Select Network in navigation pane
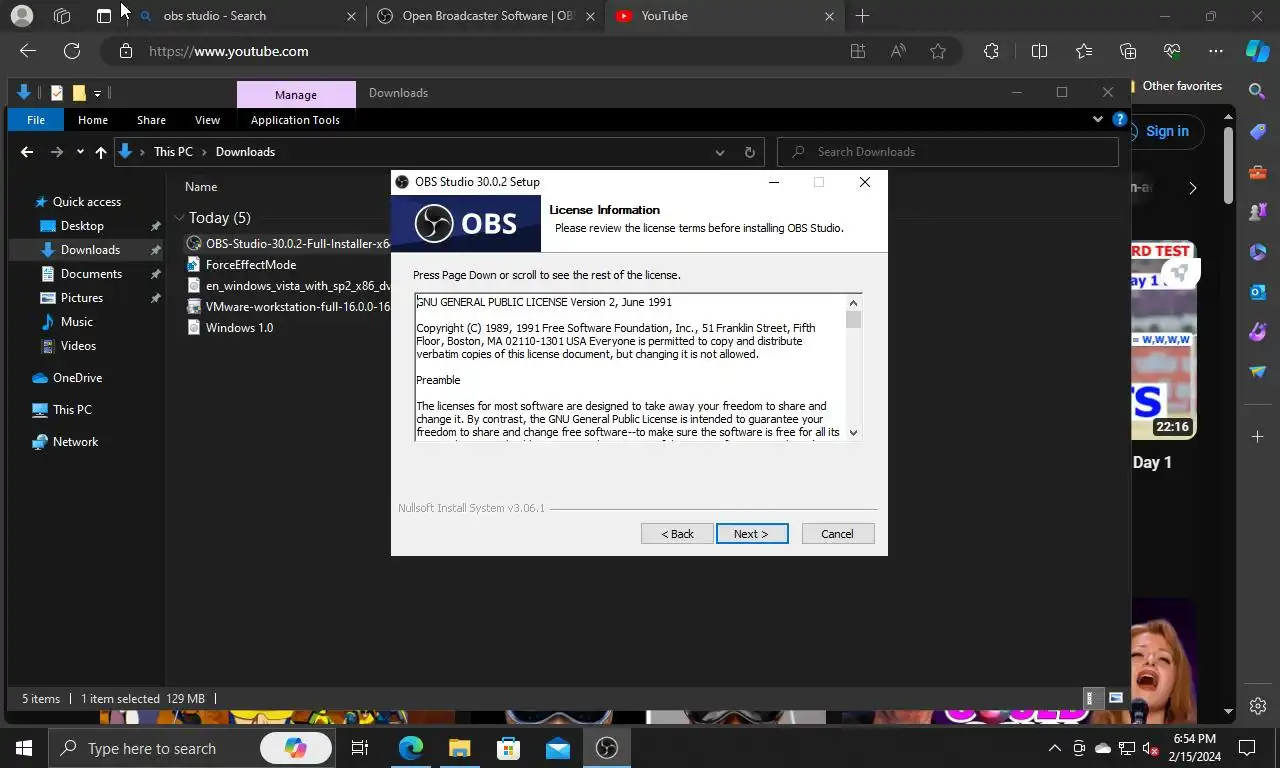The image size is (1280, 768). 75,442
